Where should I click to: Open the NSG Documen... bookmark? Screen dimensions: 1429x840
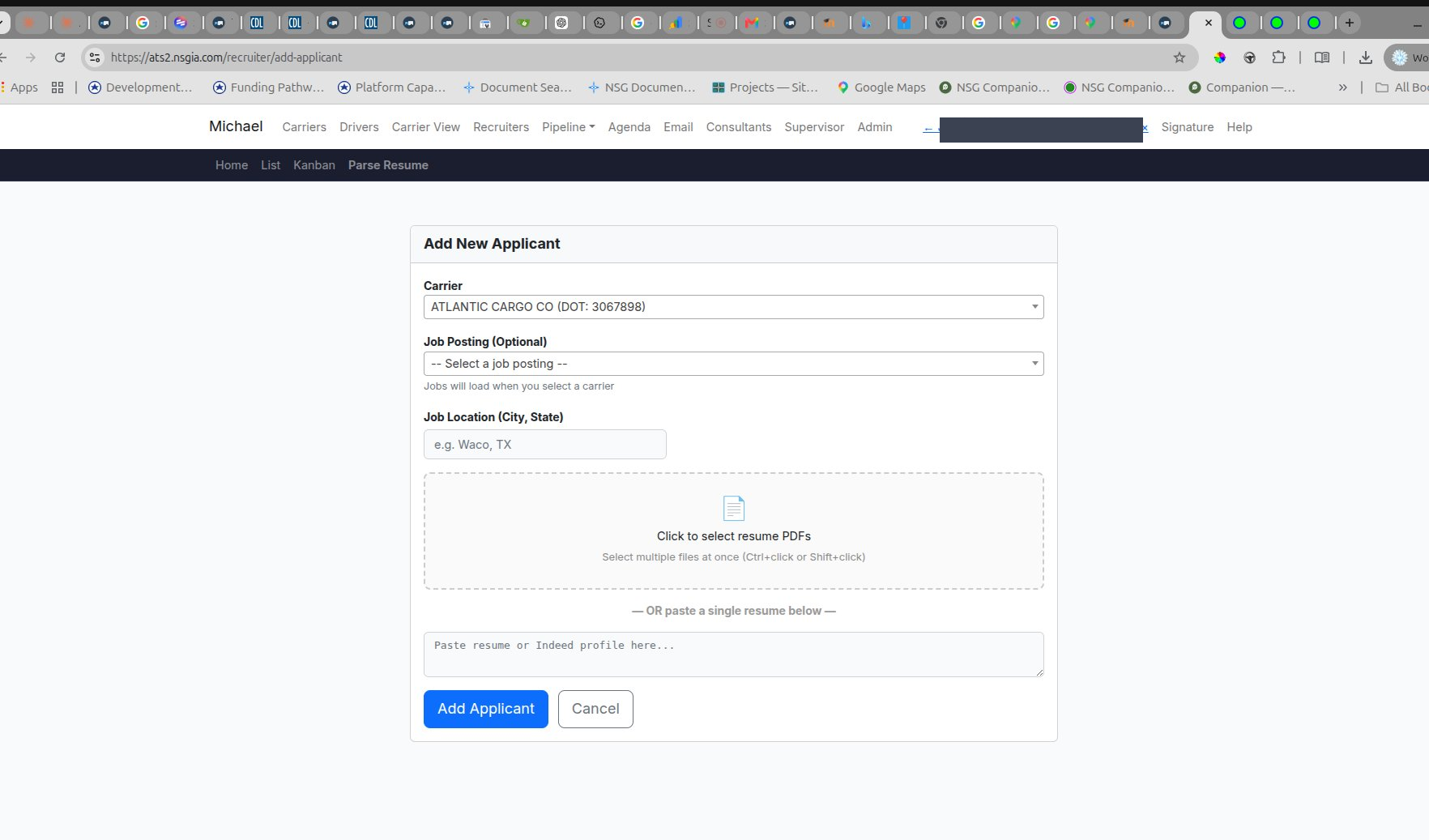(642, 87)
